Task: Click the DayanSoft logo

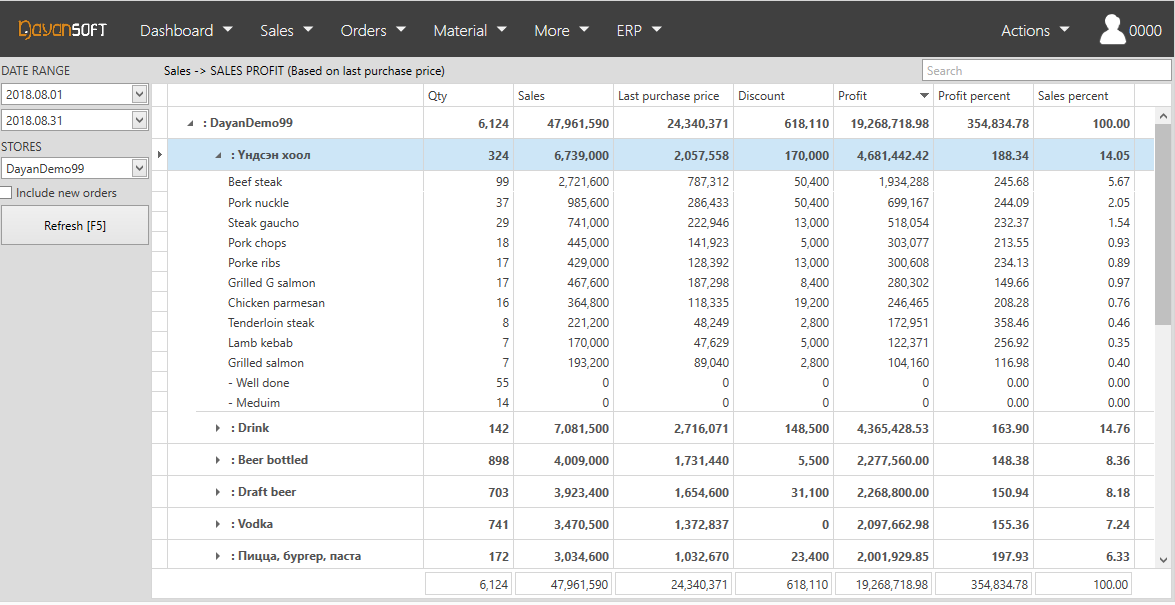Action: point(63,29)
